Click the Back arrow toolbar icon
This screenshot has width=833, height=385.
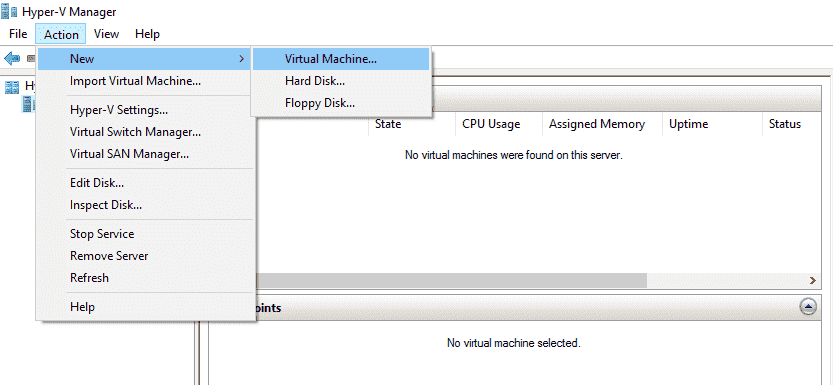[x=12, y=58]
